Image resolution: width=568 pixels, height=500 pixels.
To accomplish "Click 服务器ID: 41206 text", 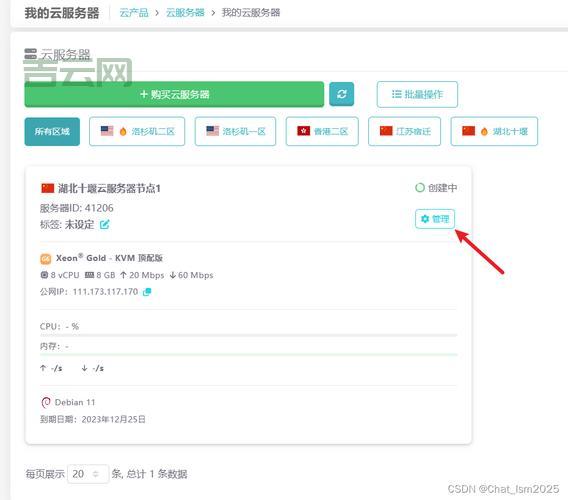I will point(76,208).
